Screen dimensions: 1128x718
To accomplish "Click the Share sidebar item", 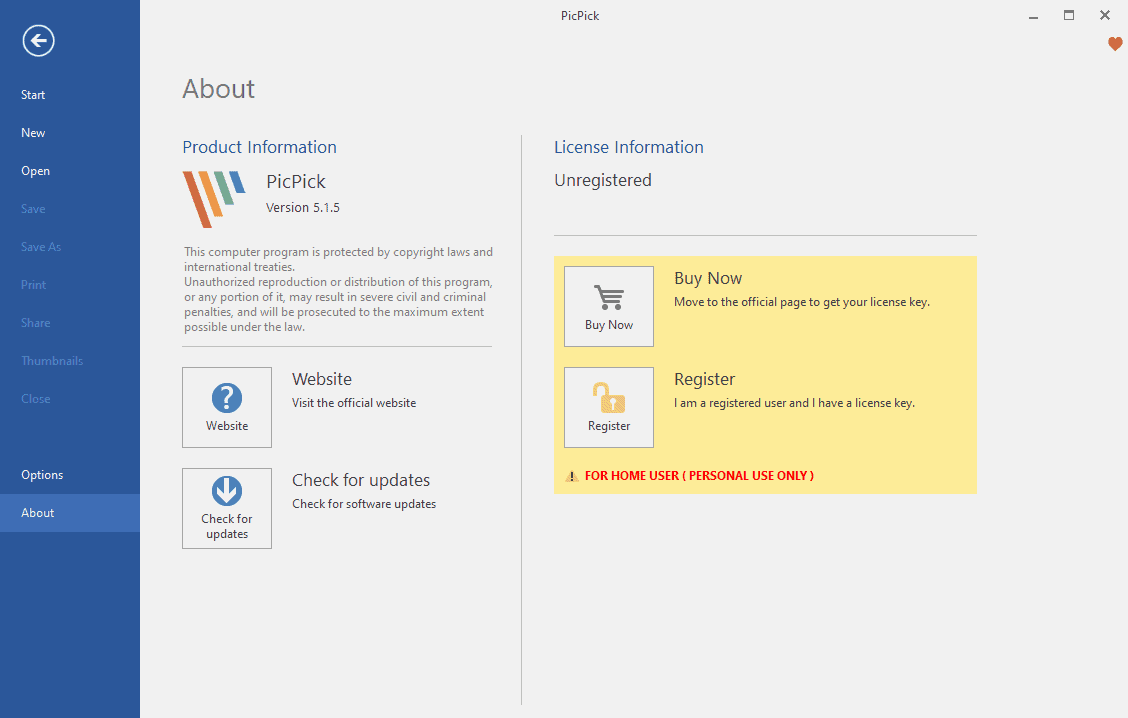I will pos(70,323).
